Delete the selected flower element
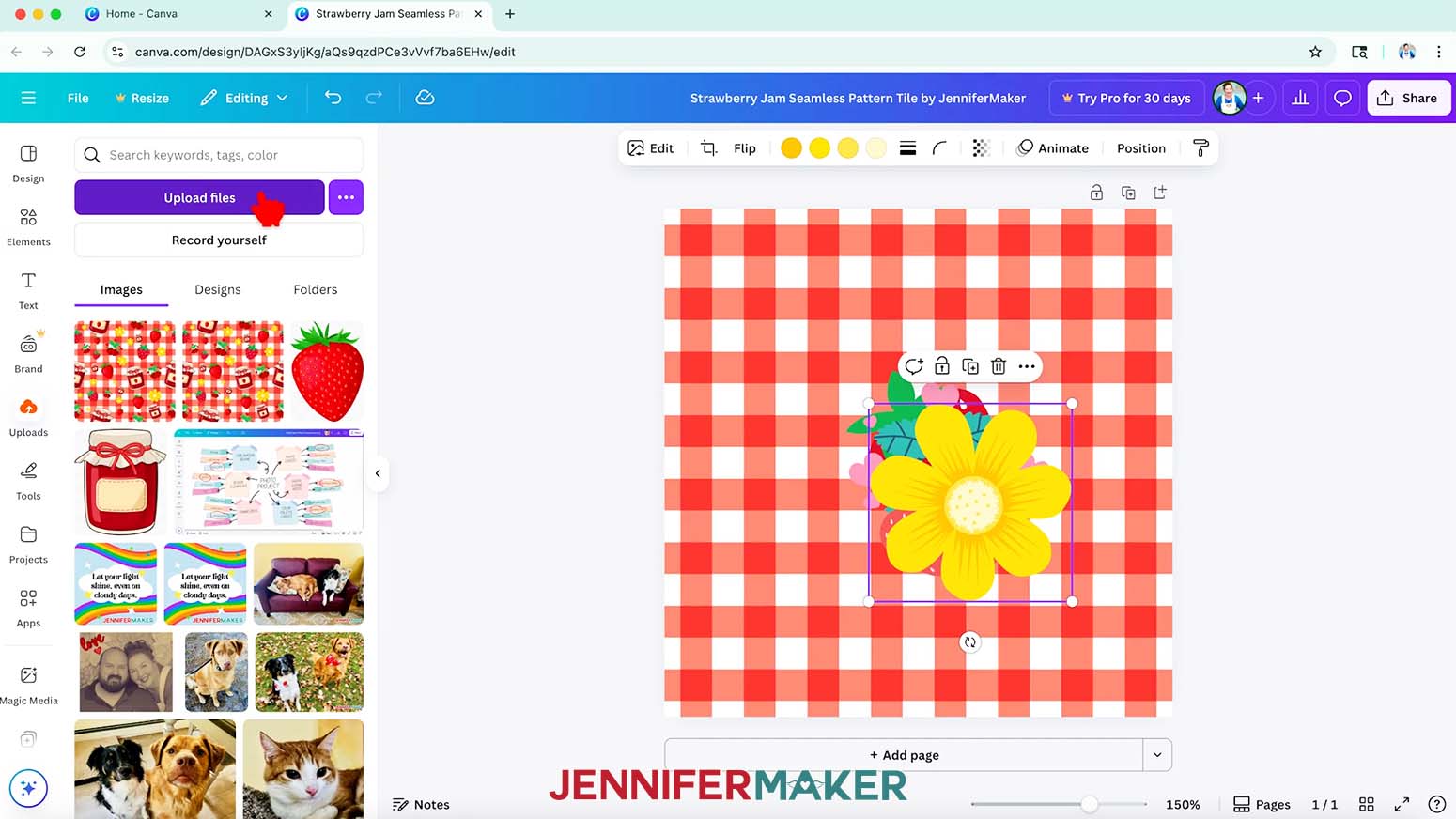The width and height of the screenshot is (1456, 819). tap(999, 366)
